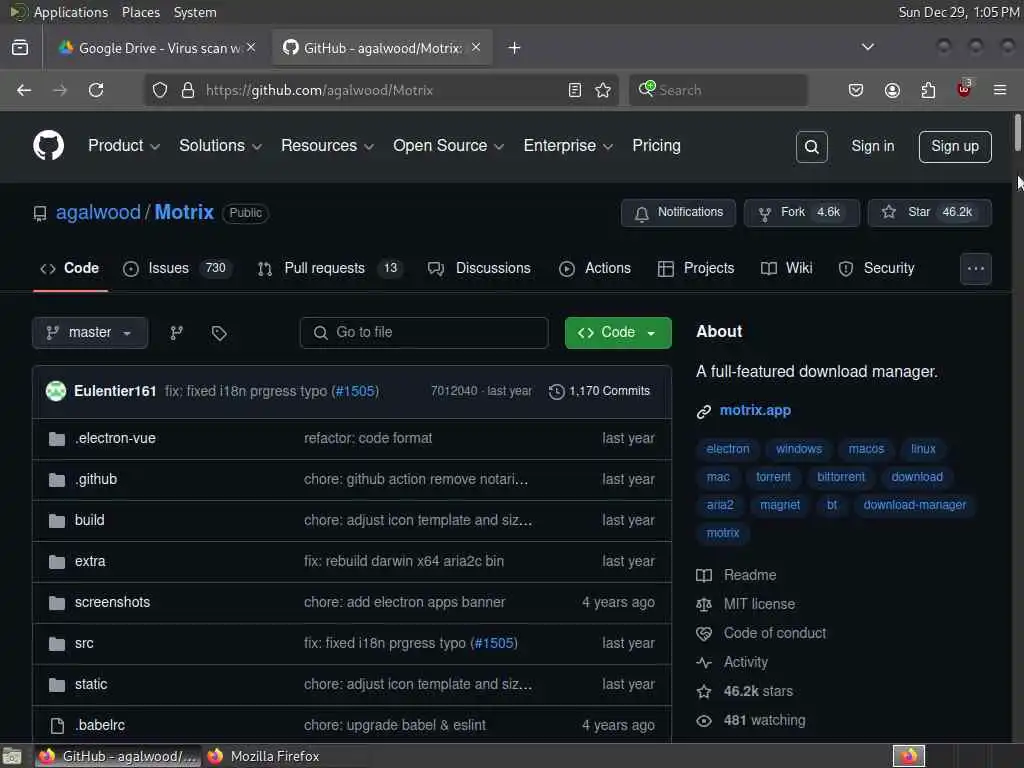This screenshot has width=1024, height=768.
Task: Expand the Solutions navigation menu
Action: click(x=220, y=146)
